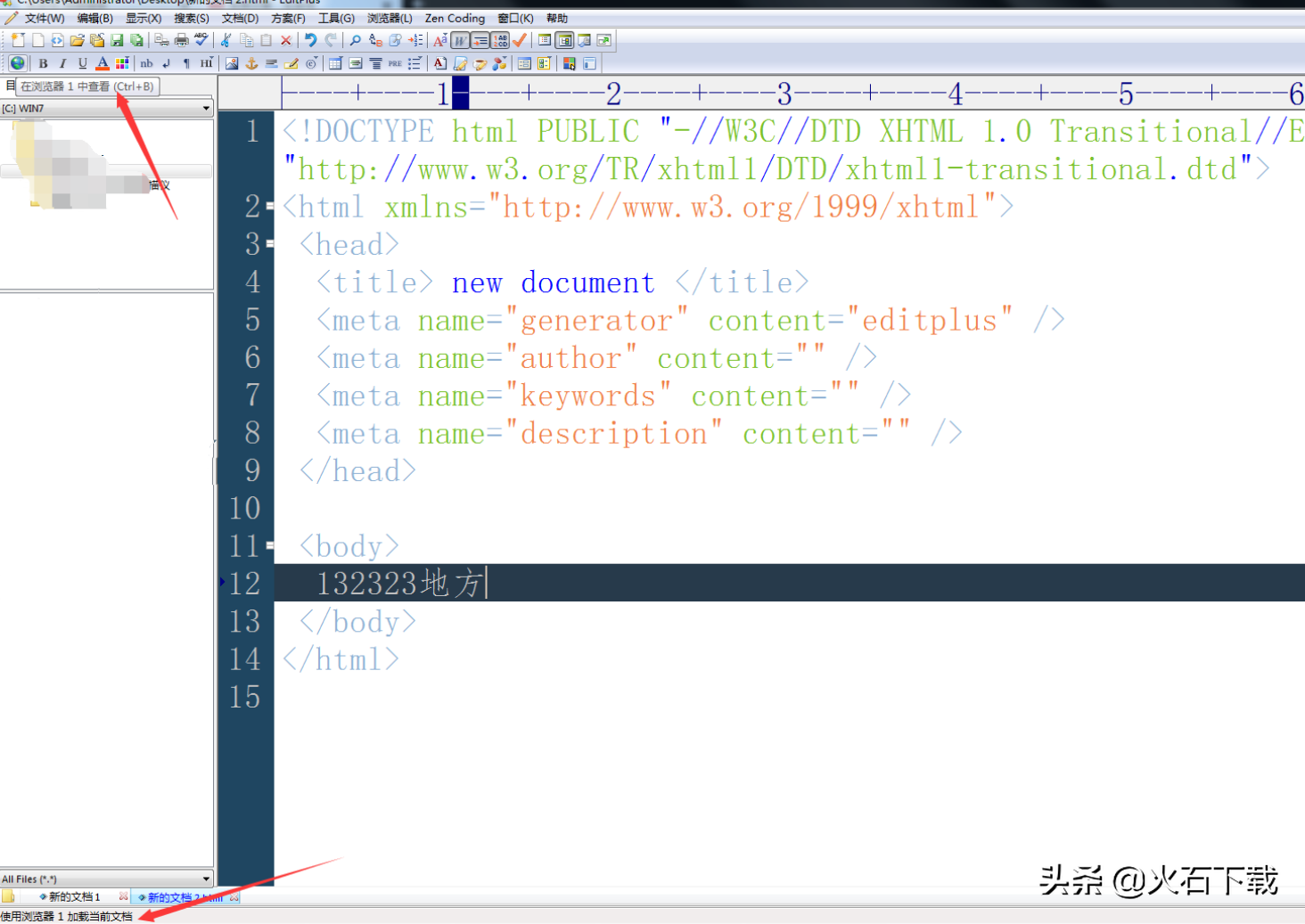Print the document with the printer icon
The width and height of the screenshot is (1305, 924).
click(182, 40)
